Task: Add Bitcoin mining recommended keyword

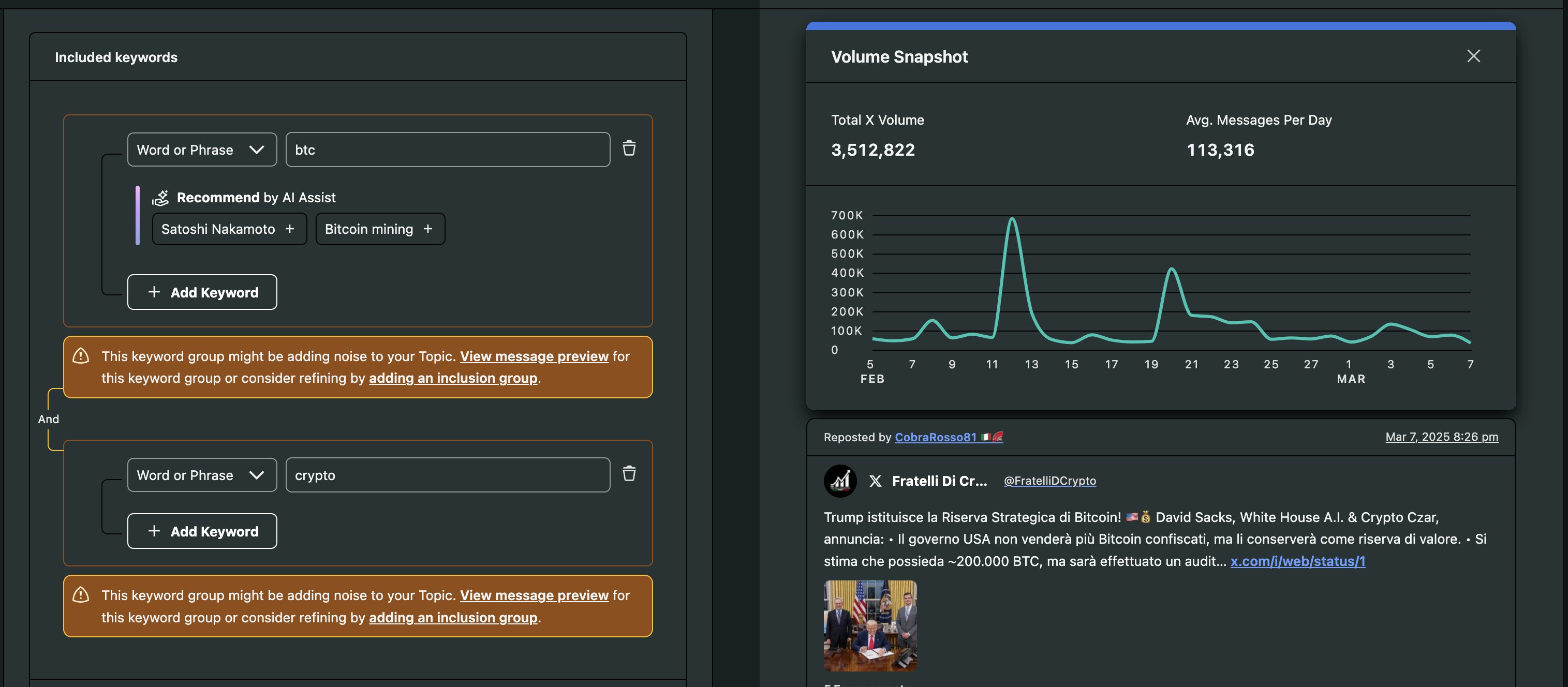Action: pos(380,229)
